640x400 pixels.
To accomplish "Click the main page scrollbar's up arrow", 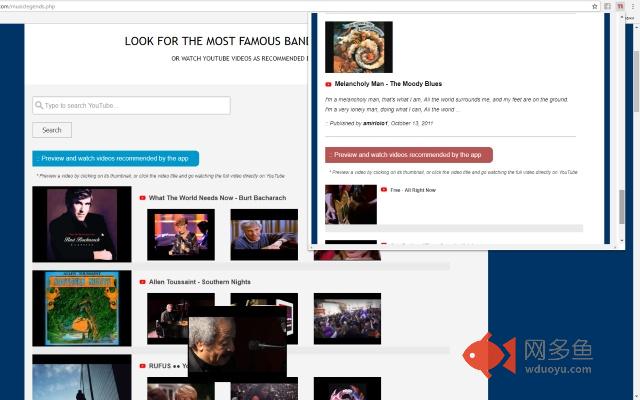I will click(636, 27).
